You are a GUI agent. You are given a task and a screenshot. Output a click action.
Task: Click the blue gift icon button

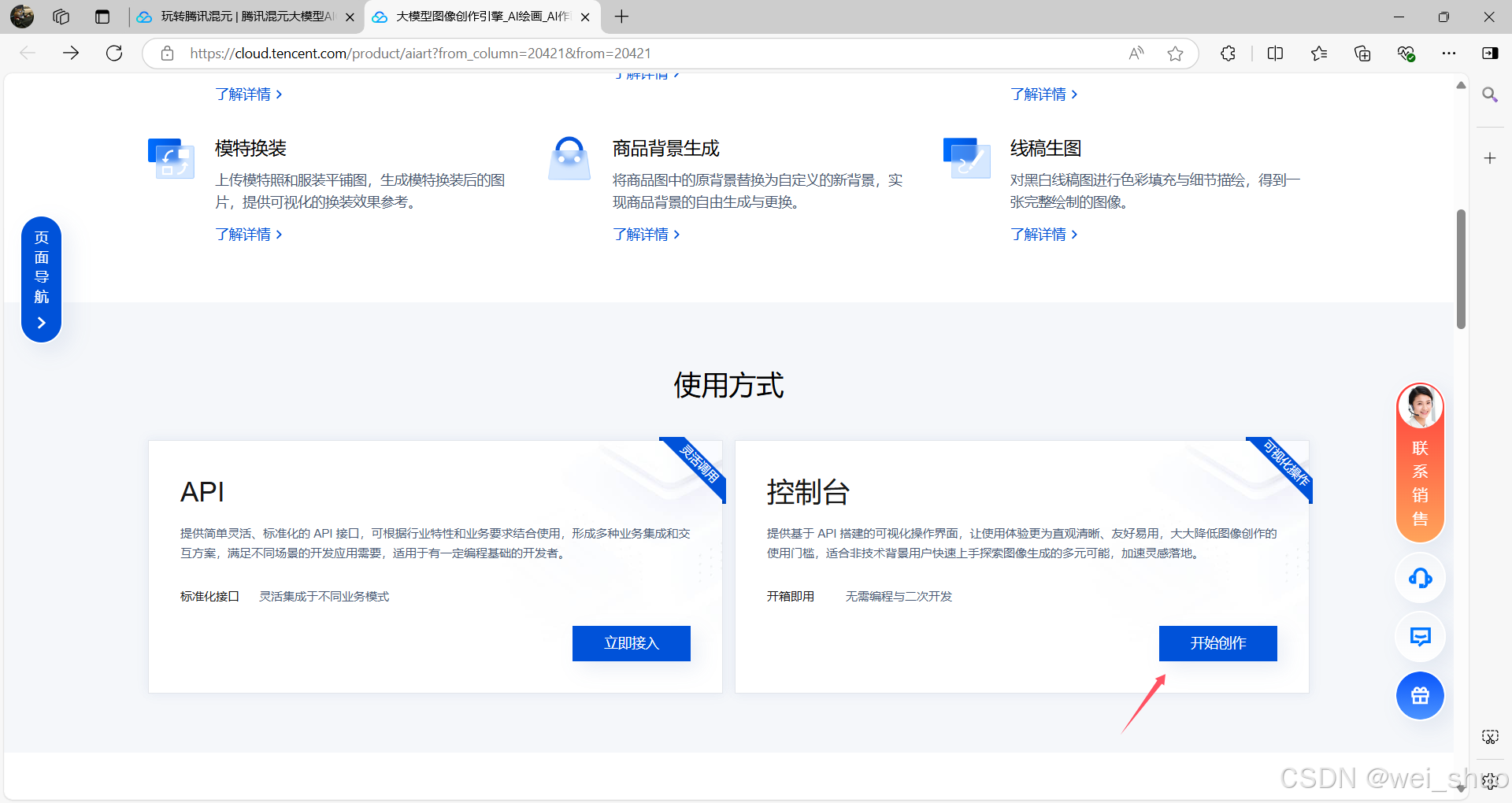tap(1420, 696)
